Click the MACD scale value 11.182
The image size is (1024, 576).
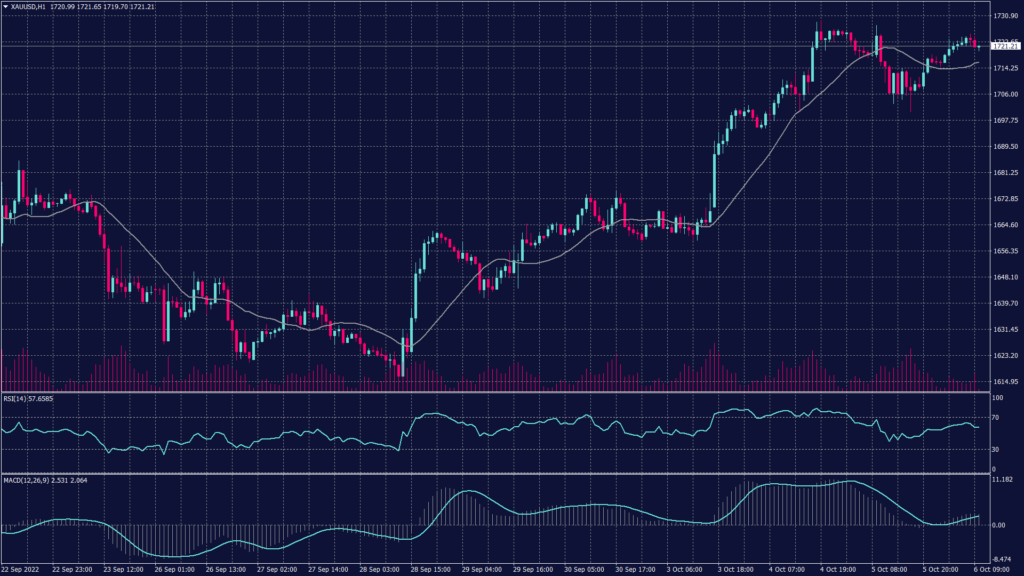coord(1001,481)
